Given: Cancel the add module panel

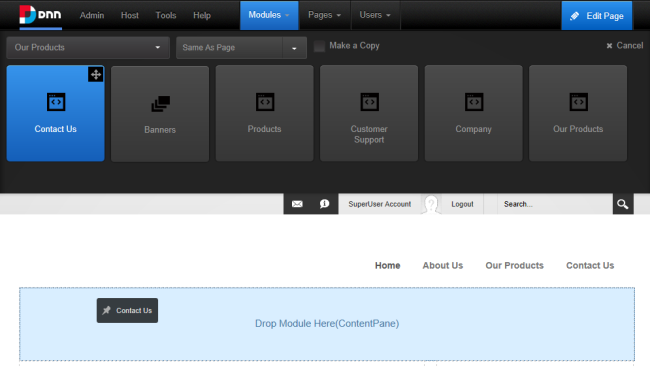Looking at the screenshot, I should click(625, 46).
